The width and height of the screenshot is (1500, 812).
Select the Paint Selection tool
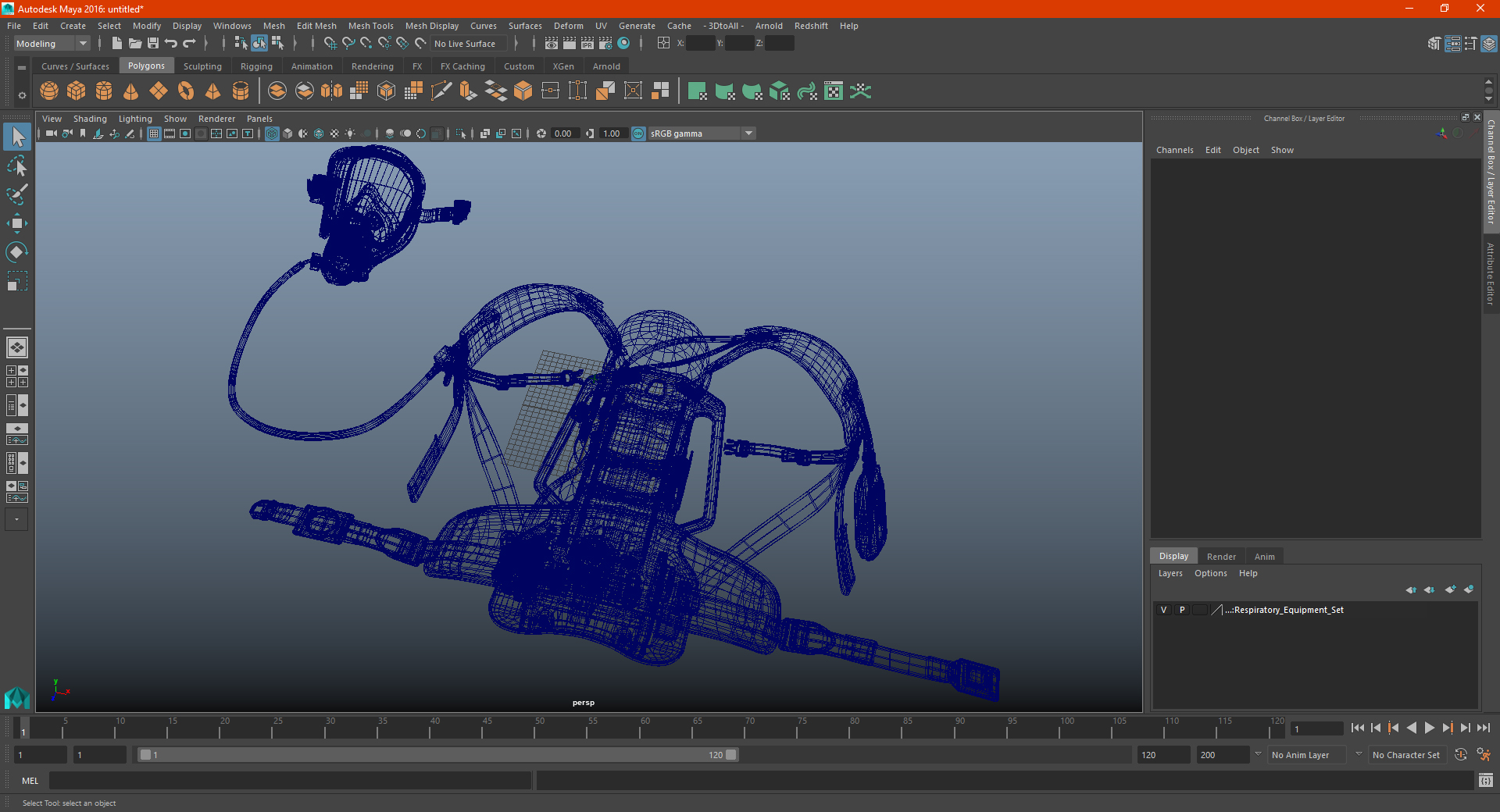[17, 194]
